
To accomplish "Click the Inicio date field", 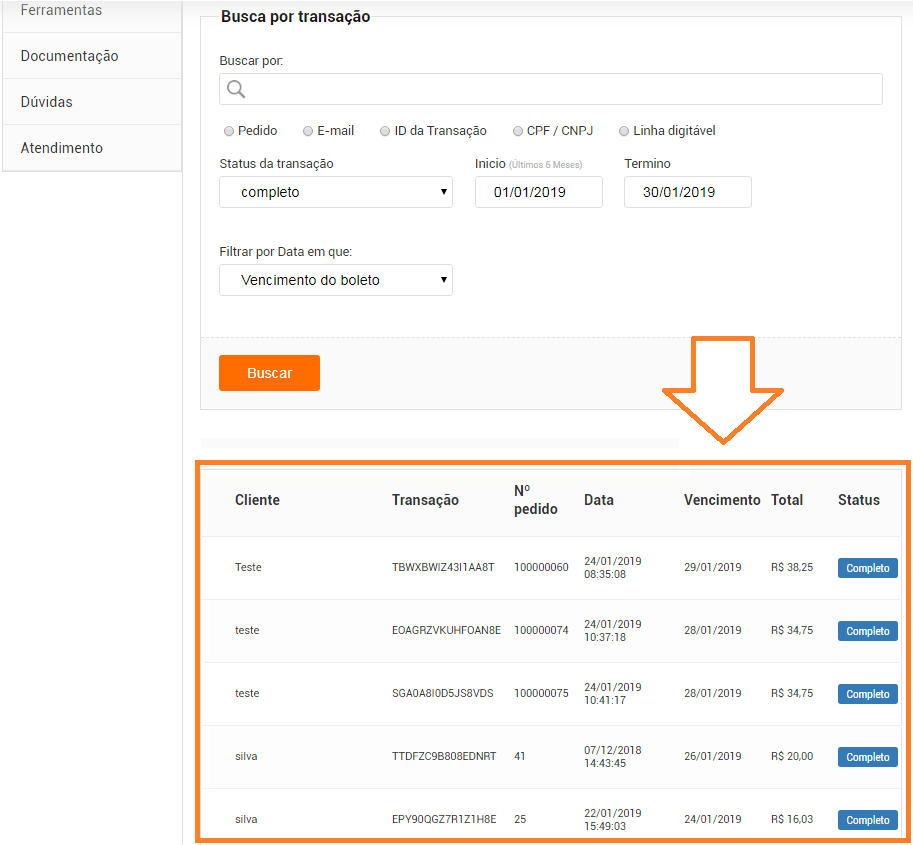I will 539,192.
